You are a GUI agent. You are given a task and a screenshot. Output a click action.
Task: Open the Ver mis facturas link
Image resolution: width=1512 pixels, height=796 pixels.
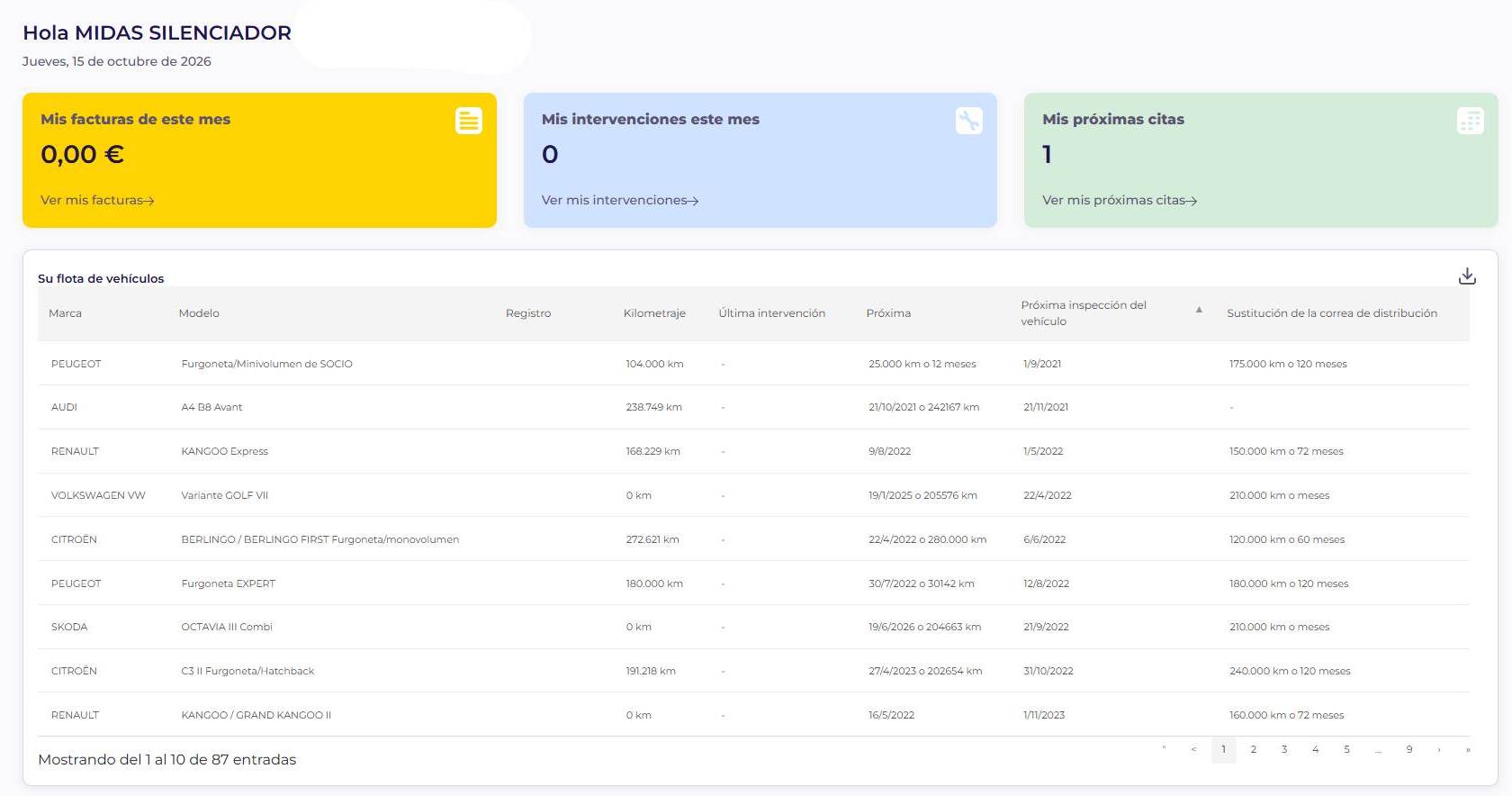click(x=97, y=200)
